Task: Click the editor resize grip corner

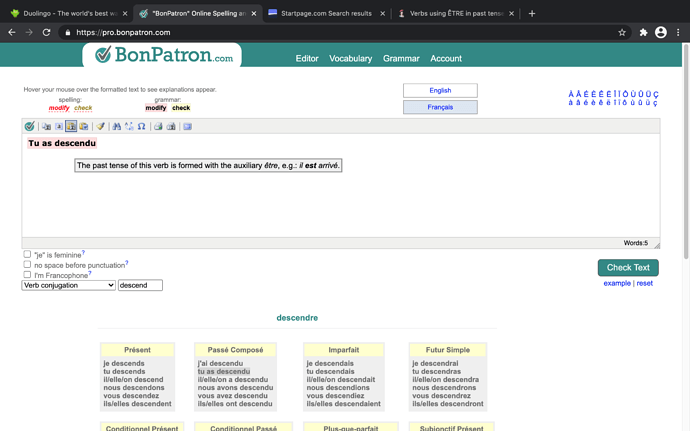Action: [x=657, y=245]
